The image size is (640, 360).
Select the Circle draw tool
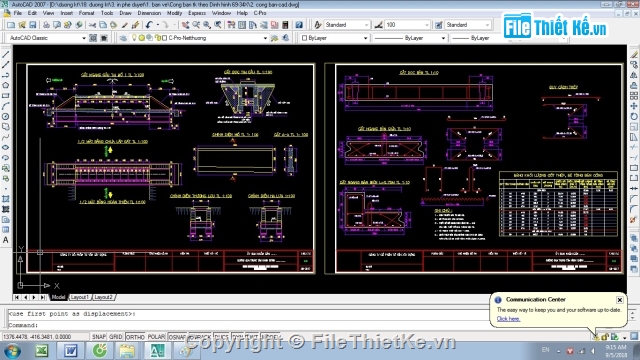pyautogui.click(x=6, y=116)
